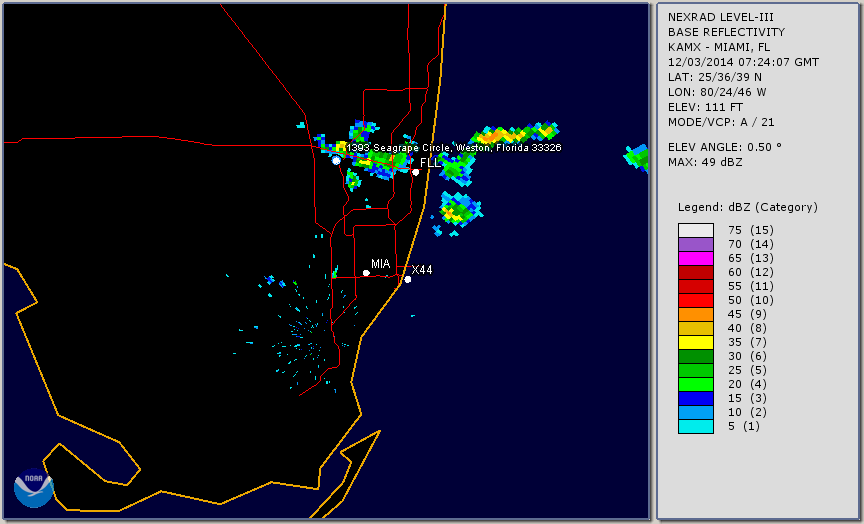Click the 'MAX: 49 dBZ' text

pyautogui.click(x=705, y=162)
